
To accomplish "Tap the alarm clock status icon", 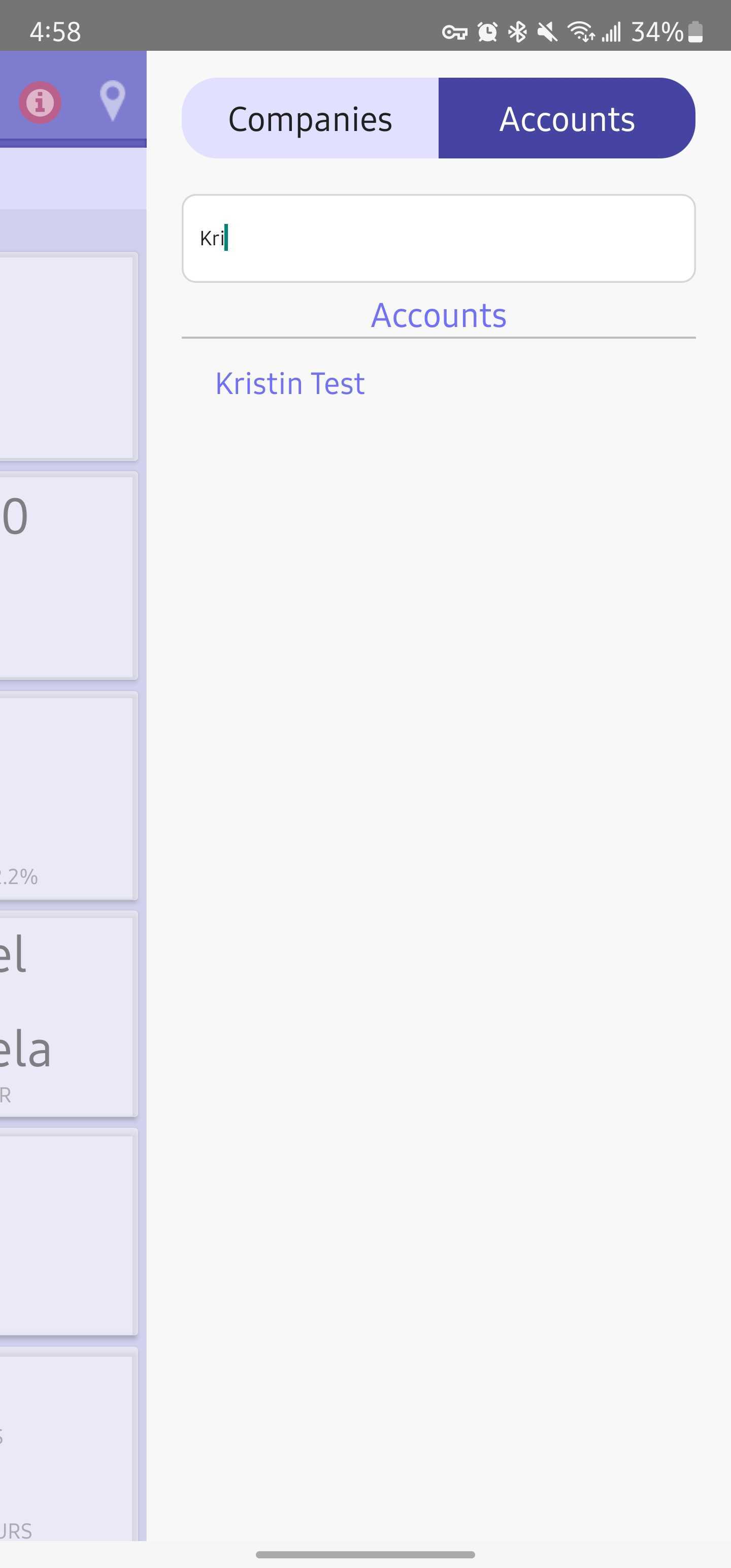I will 487,31.
